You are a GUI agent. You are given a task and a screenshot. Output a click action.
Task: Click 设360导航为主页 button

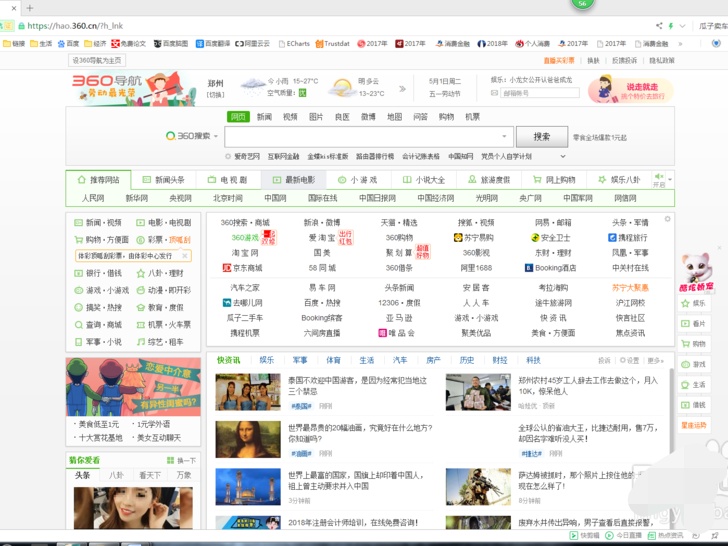[x=97, y=60]
